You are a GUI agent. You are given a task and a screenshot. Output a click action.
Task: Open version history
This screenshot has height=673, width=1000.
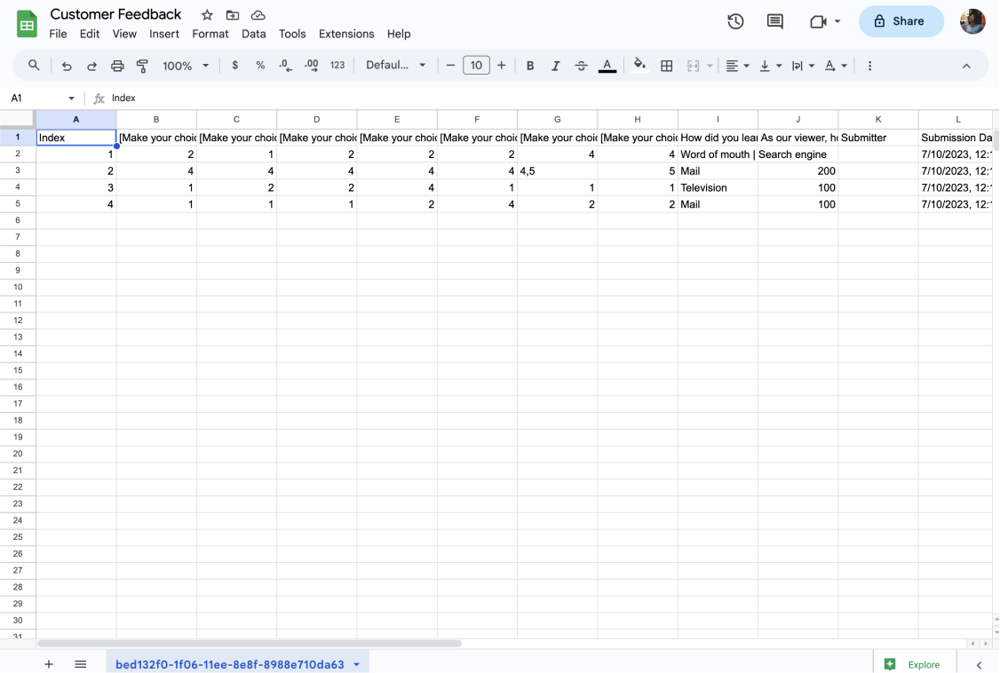[x=737, y=21]
